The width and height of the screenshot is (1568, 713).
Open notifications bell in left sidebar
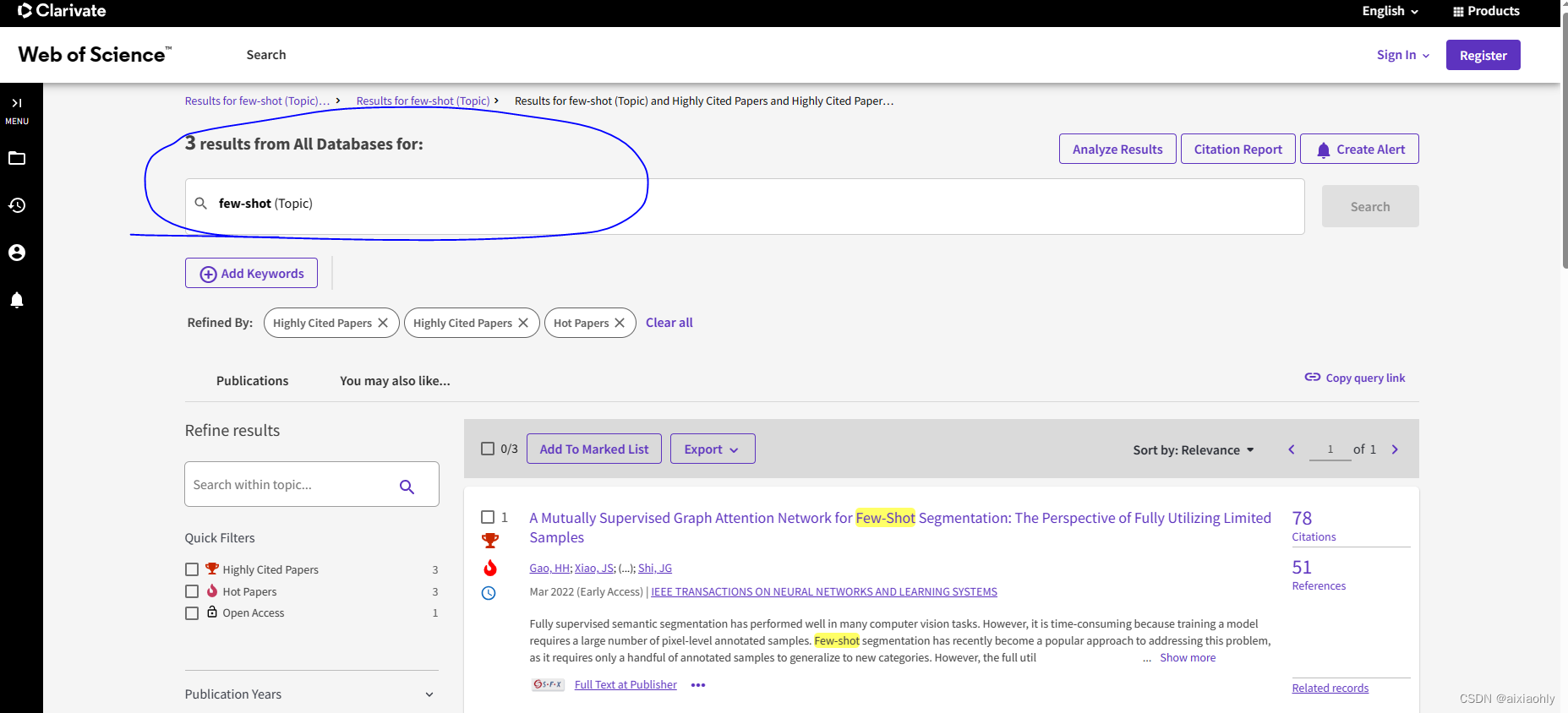[17, 300]
